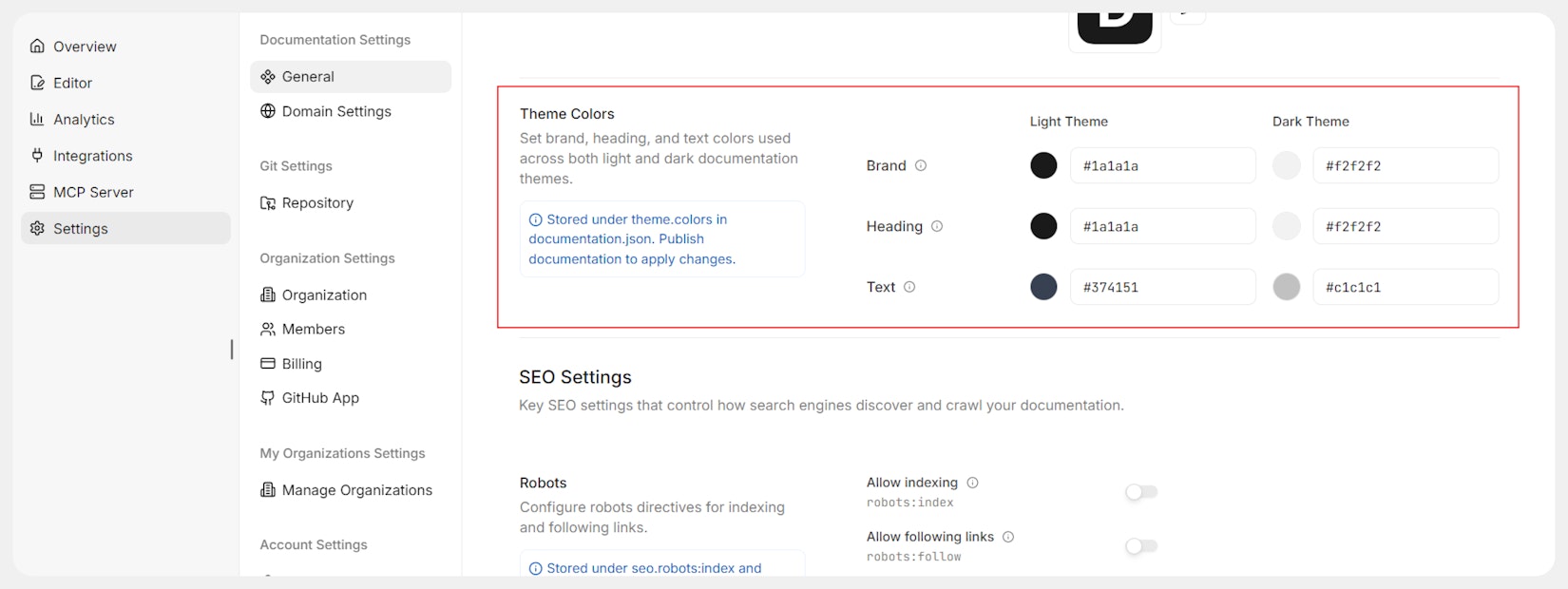Click the info icon beside Heading label
This screenshot has height=589, width=1568.
pyautogui.click(x=937, y=226)
